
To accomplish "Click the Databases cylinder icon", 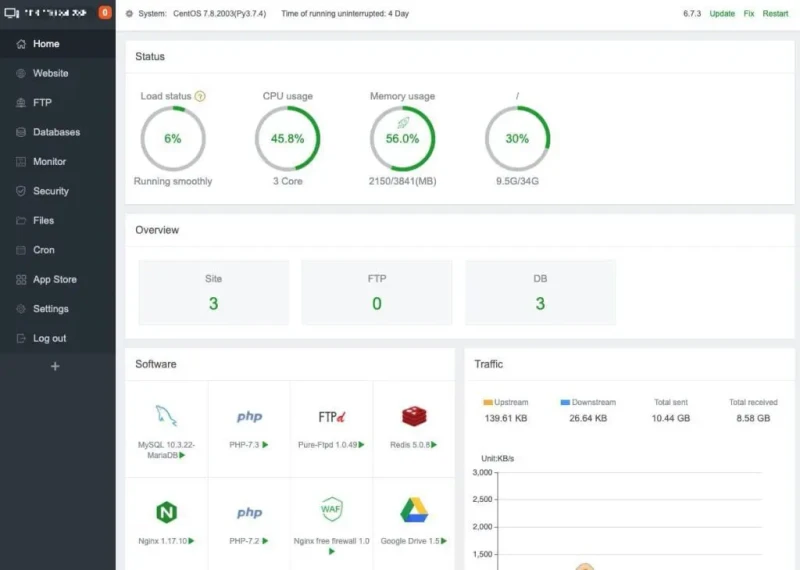I will click(x=21, y=132).
